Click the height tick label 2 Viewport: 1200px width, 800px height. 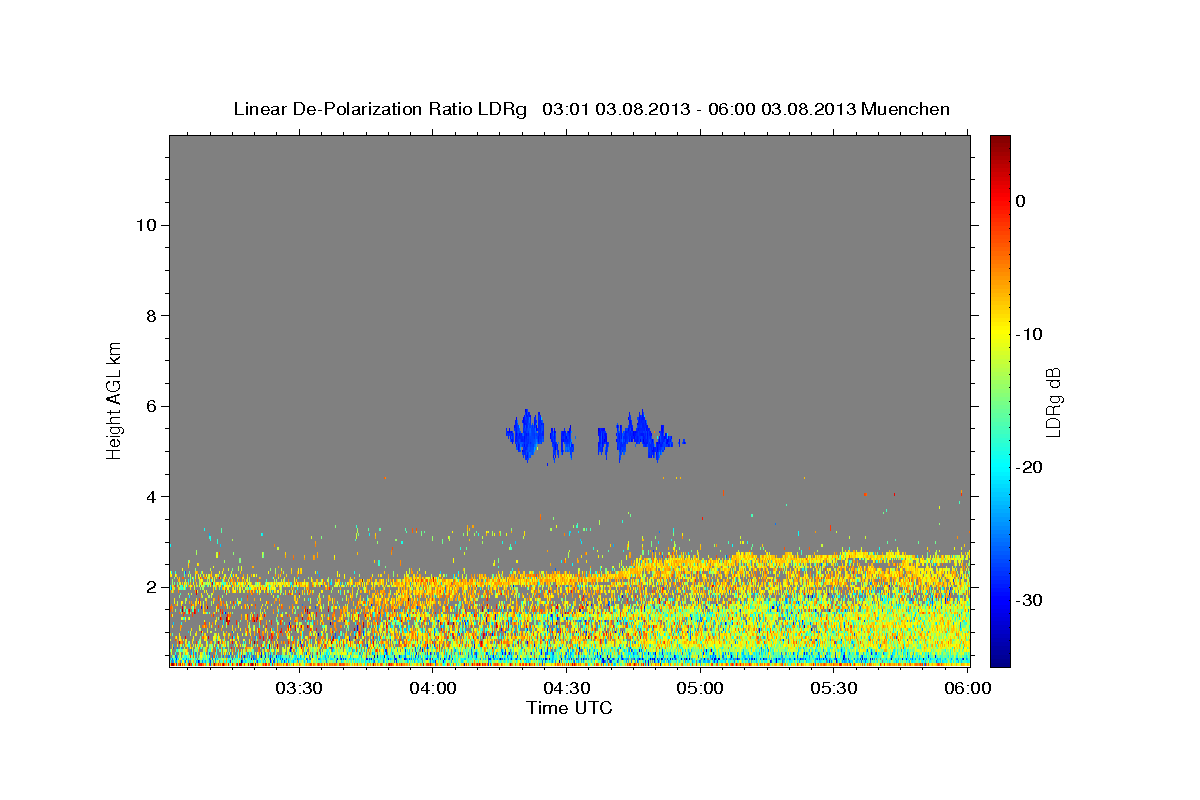point(150,587)
